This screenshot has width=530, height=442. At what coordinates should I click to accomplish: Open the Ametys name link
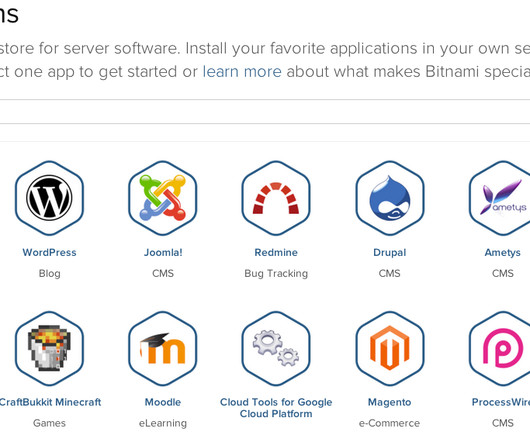point(503,252)
